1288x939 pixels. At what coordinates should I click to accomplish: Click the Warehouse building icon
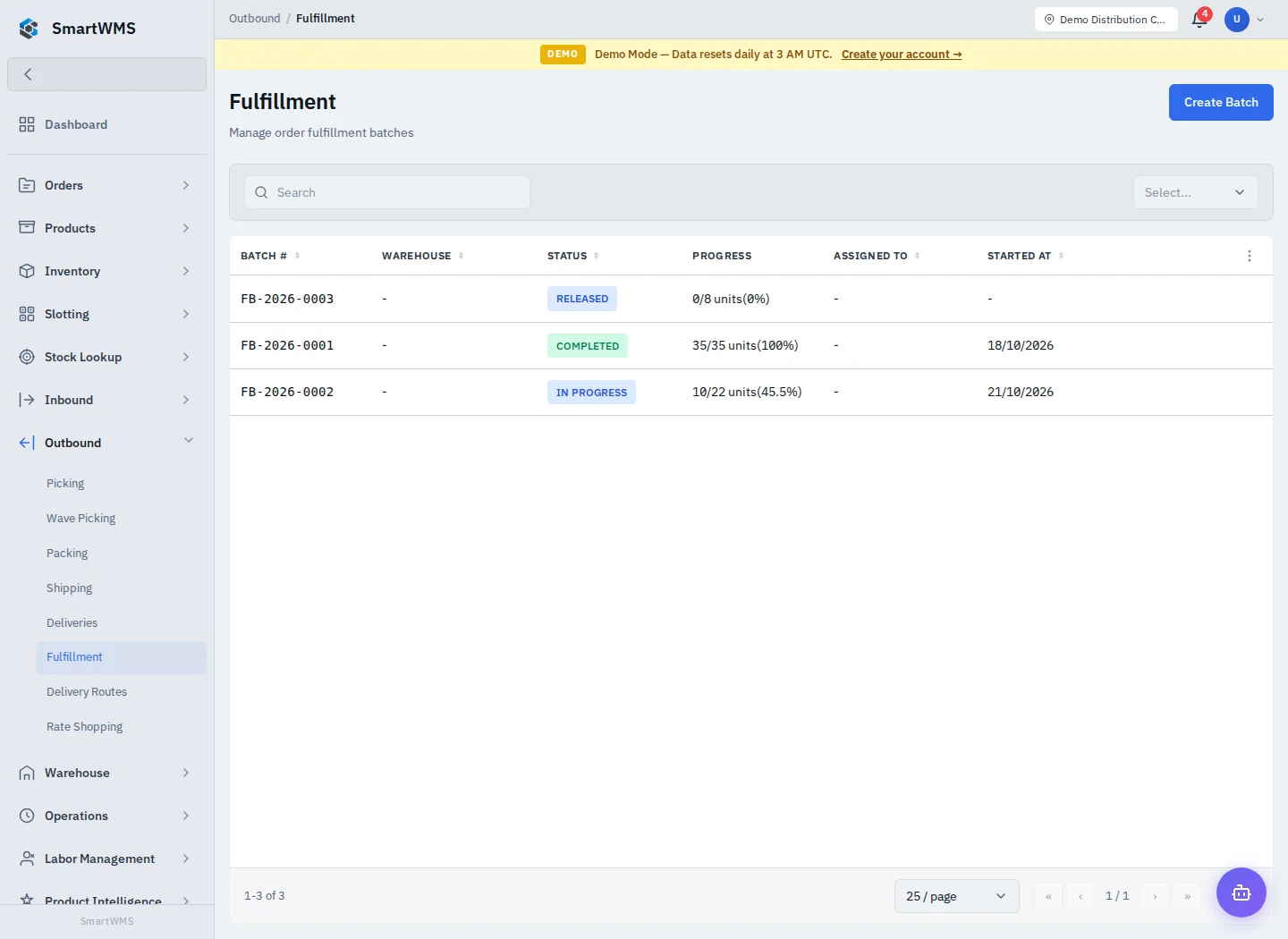tap(27, 773)
